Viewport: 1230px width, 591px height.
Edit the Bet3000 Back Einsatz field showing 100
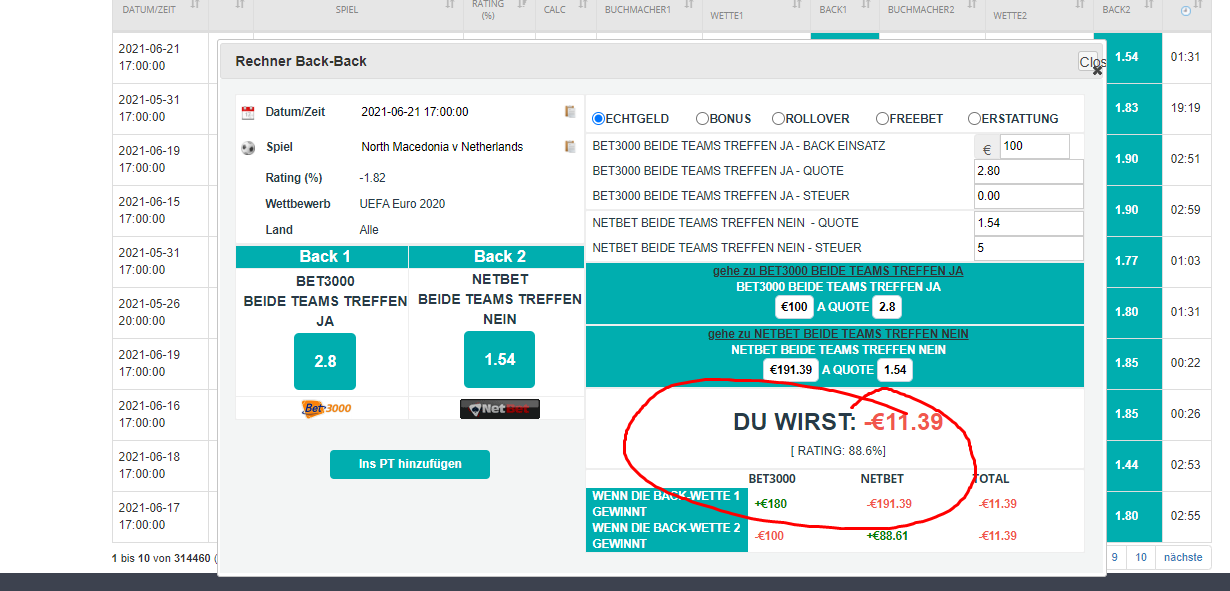(1034, 147)
